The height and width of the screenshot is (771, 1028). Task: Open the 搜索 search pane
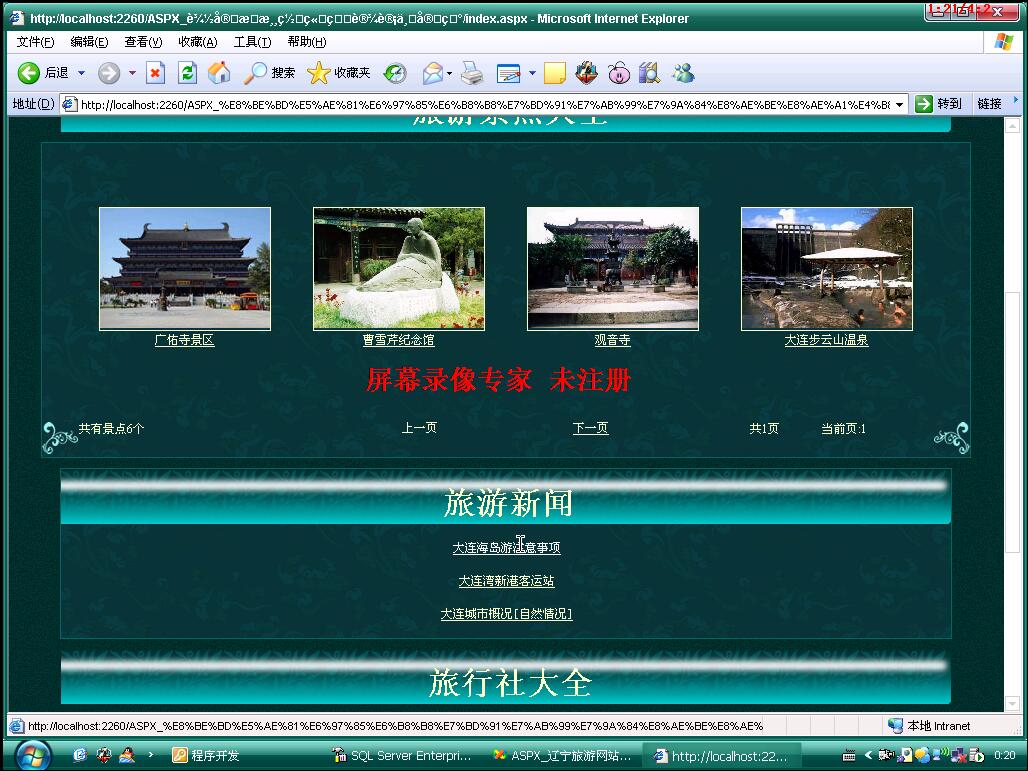click(x=269, y=73)
